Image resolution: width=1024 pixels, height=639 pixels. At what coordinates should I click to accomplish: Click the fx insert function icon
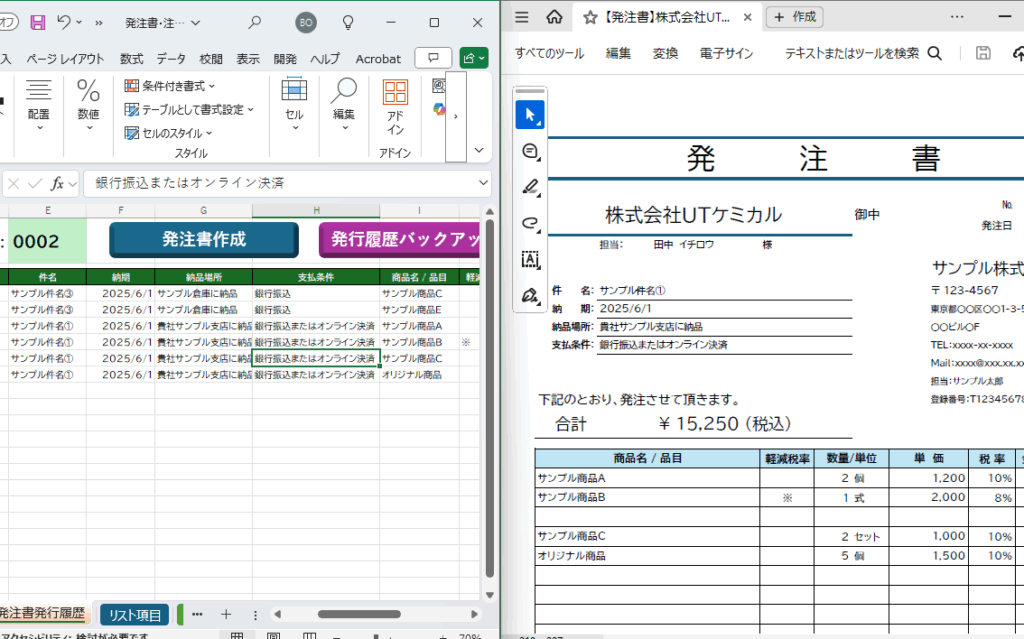coord(57,184)
